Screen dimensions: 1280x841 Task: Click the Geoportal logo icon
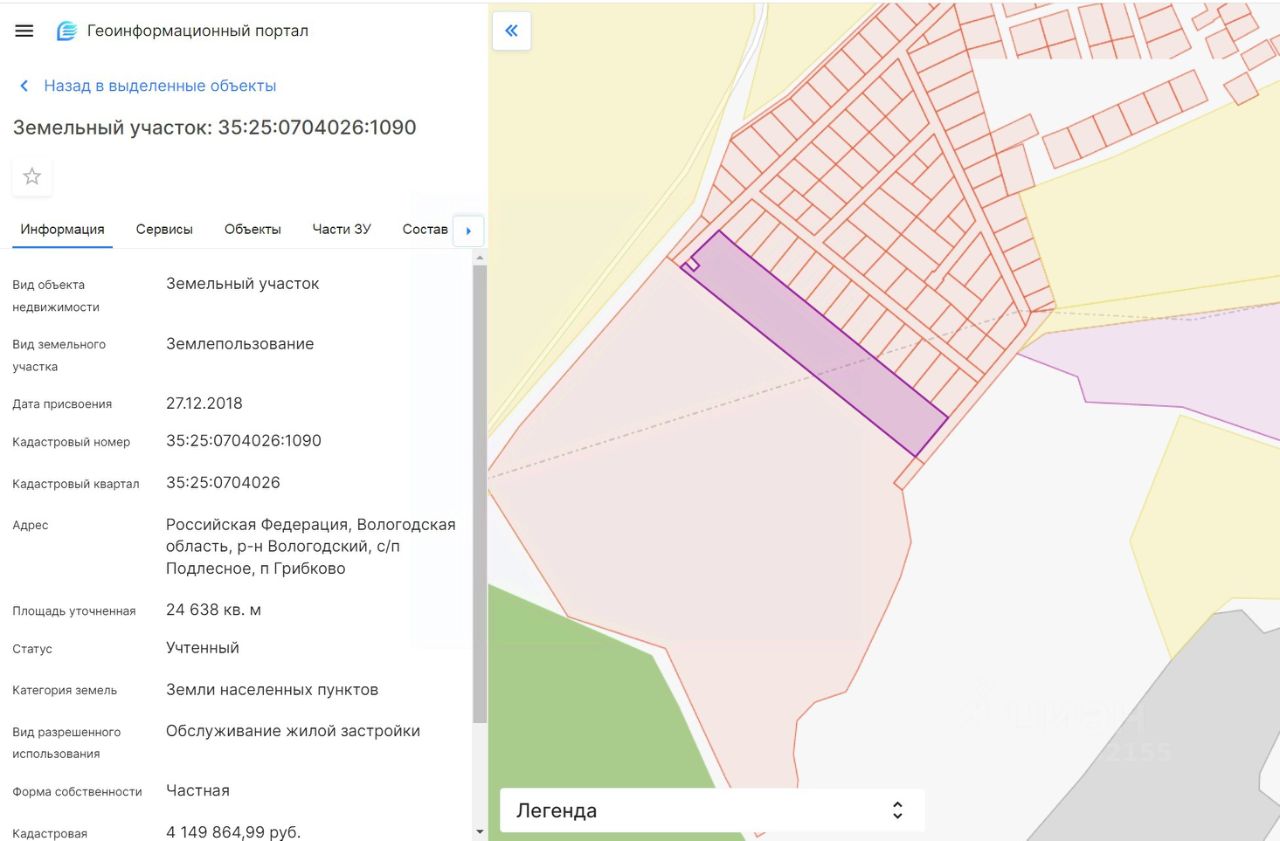point(66,31)
